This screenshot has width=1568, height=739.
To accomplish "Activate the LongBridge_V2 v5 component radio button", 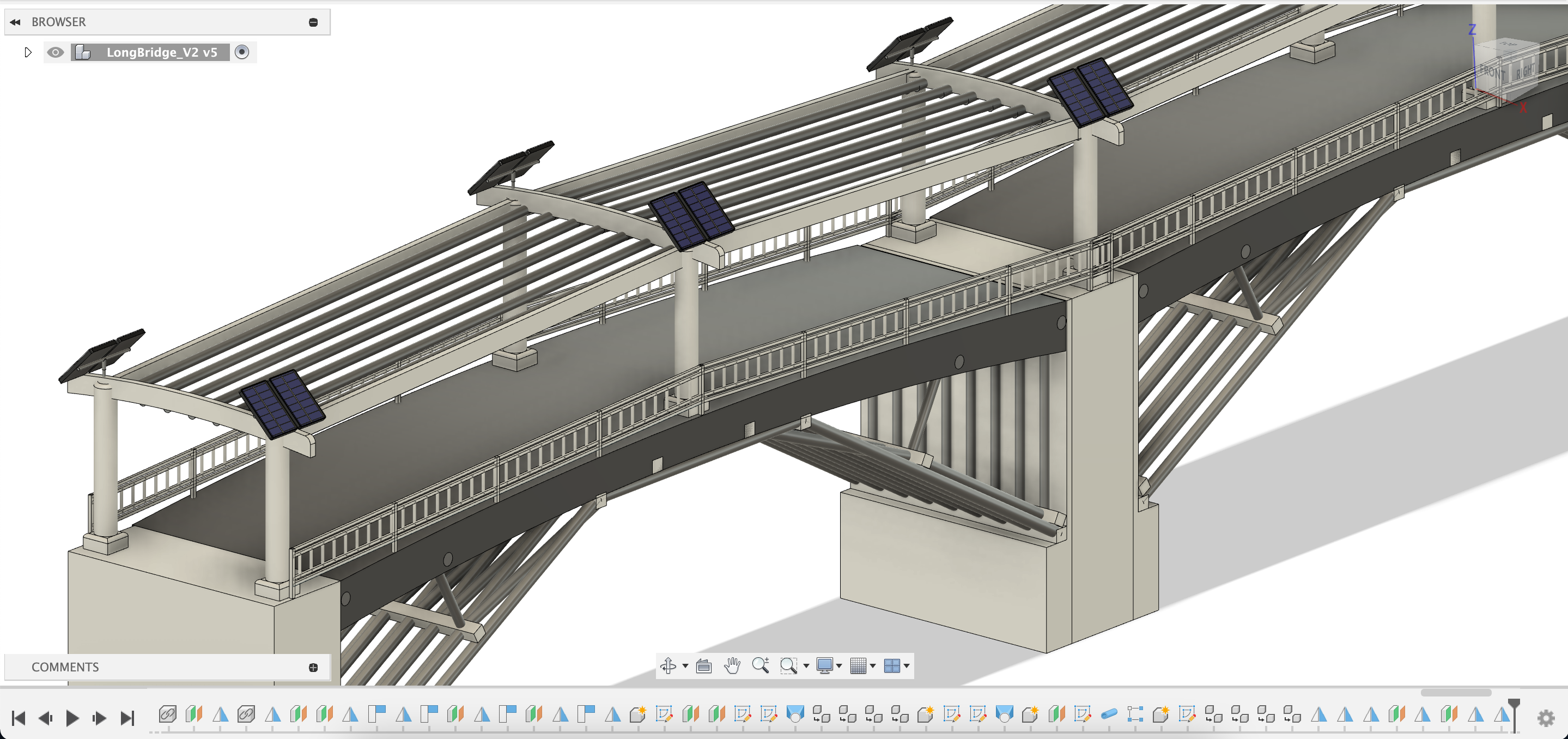I will [242, 52].
